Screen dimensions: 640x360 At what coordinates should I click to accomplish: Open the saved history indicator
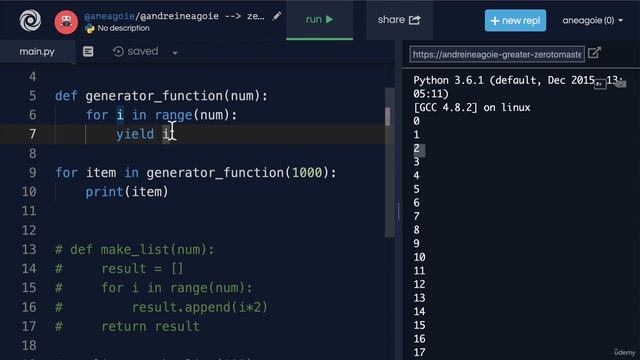136,51
